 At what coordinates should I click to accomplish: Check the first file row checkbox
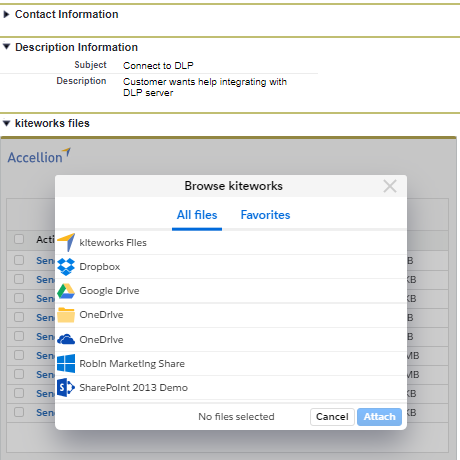(19, 260)
